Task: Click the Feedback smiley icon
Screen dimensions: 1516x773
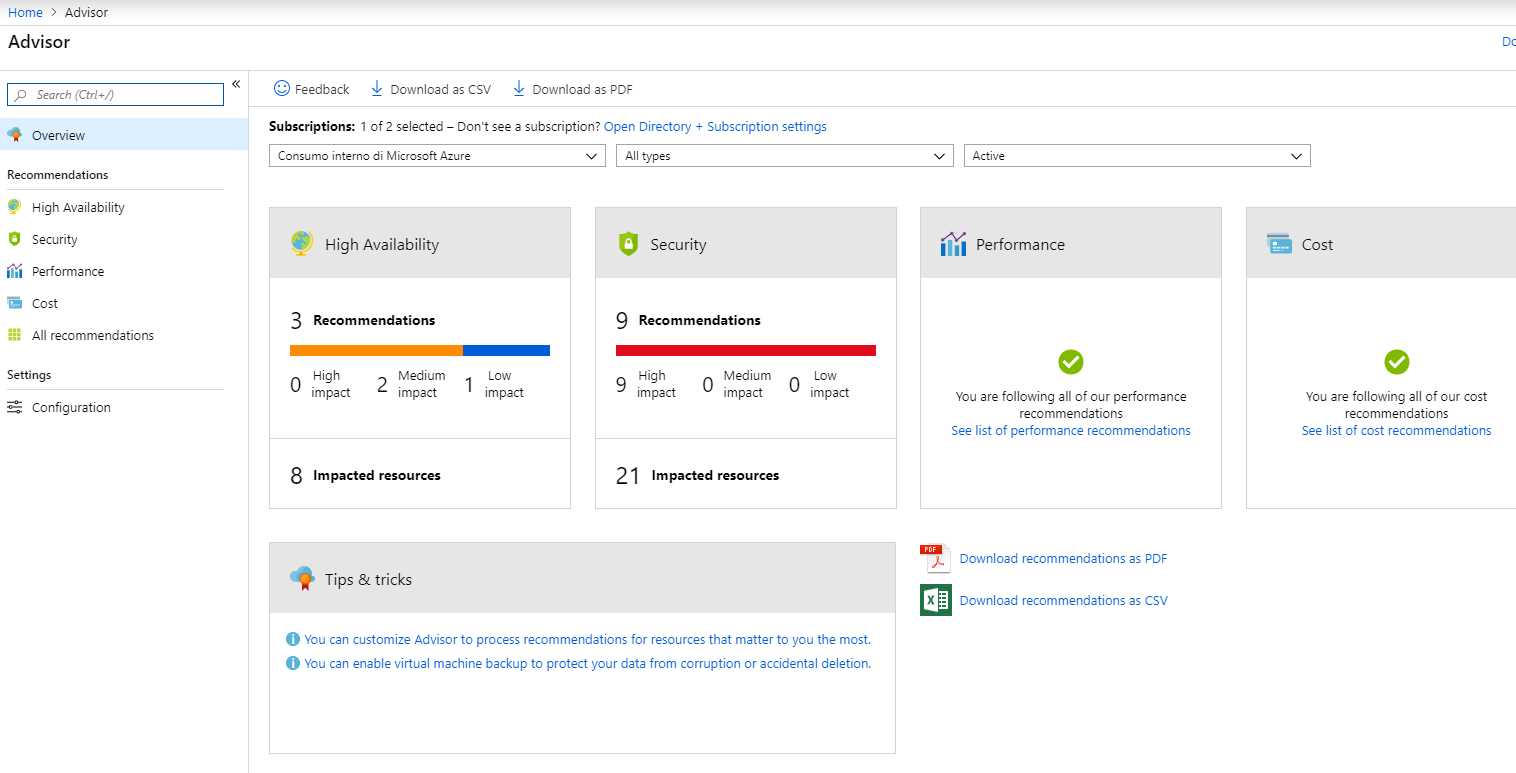Action: tap(283, 89)
